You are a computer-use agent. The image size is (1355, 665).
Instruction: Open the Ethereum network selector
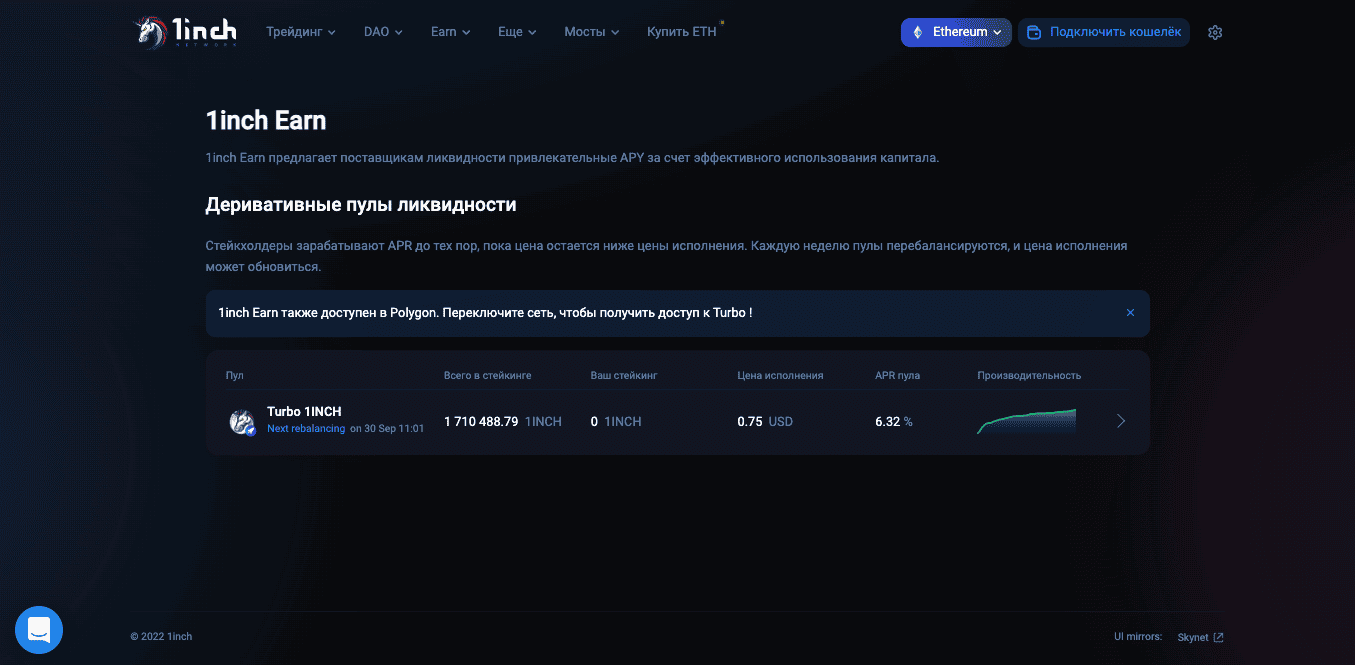[x=956, y=32]
